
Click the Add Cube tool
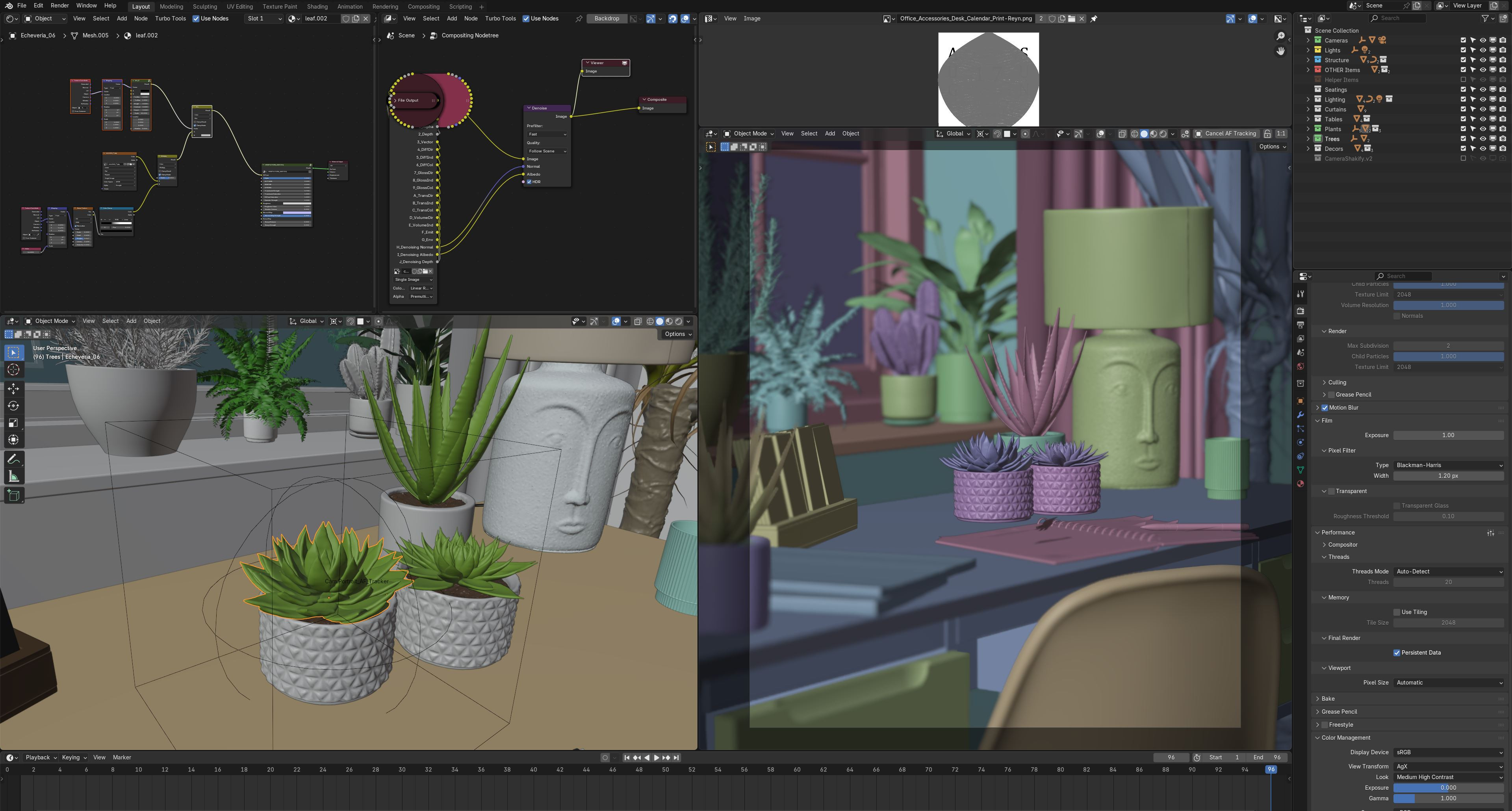(13, 495)
